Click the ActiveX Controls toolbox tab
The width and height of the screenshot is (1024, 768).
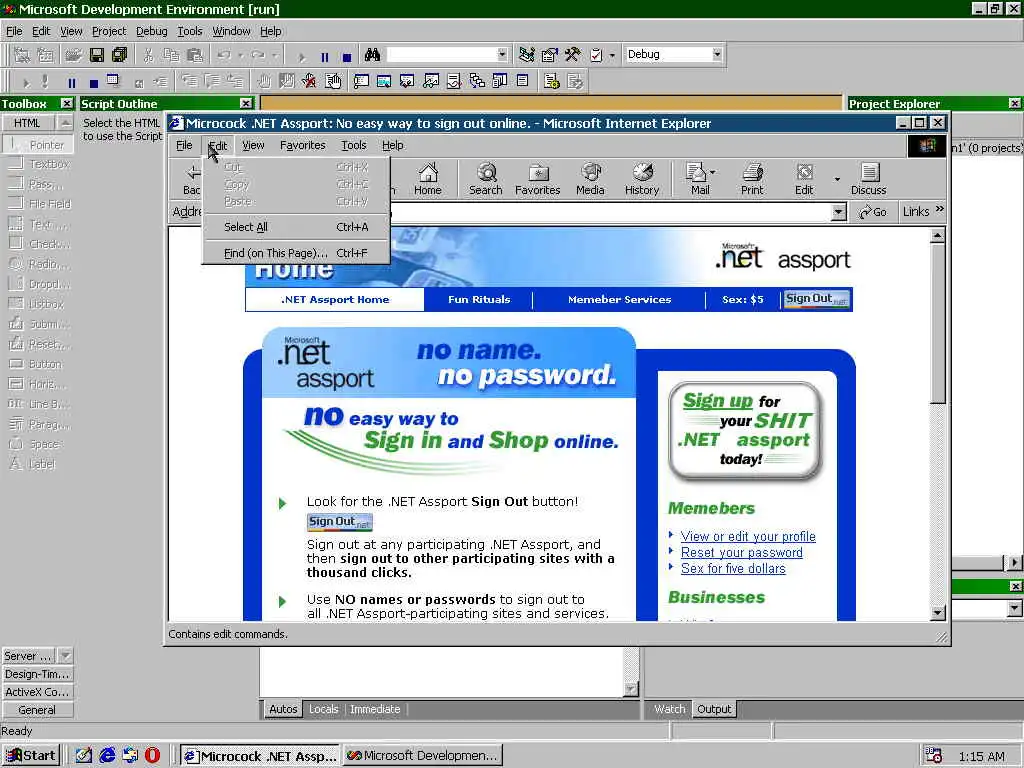(x=37, y=692)
